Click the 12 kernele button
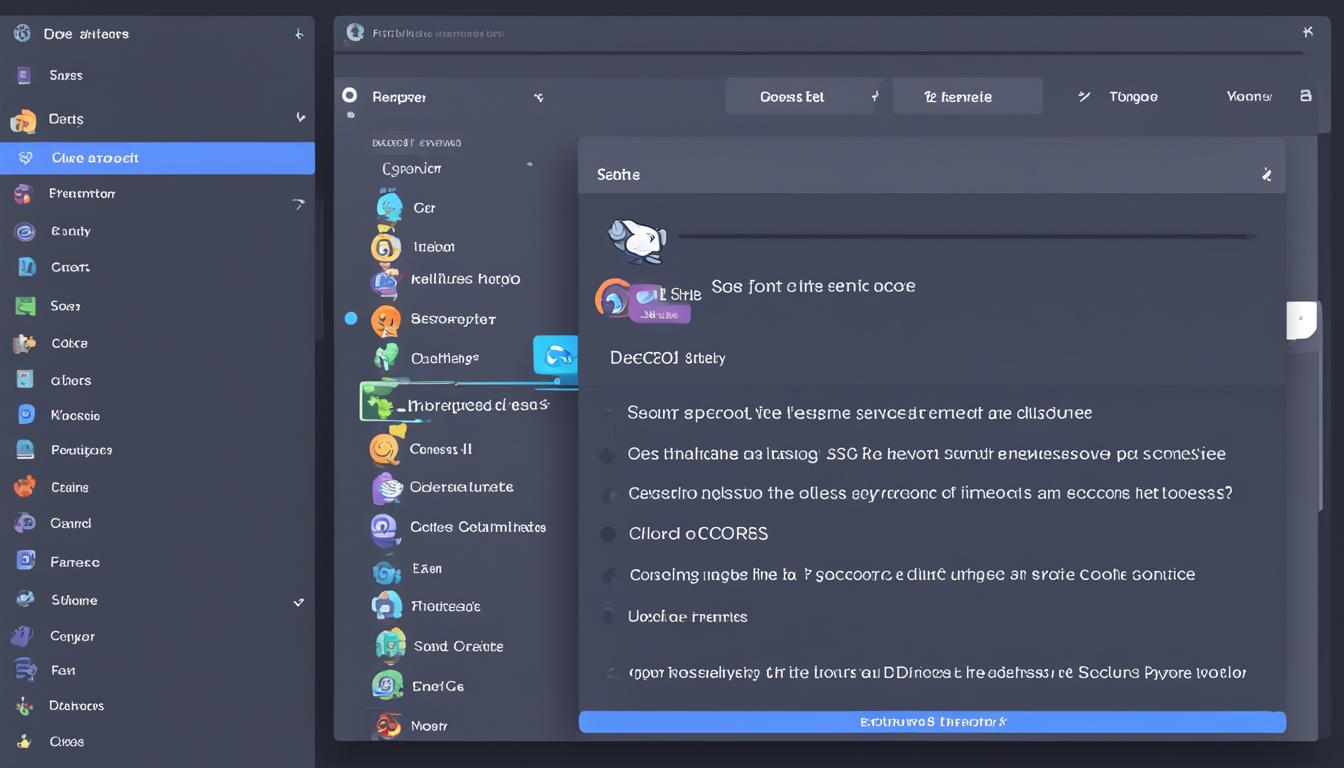This screenshot has width=1344, height=768. pos(966,97)
